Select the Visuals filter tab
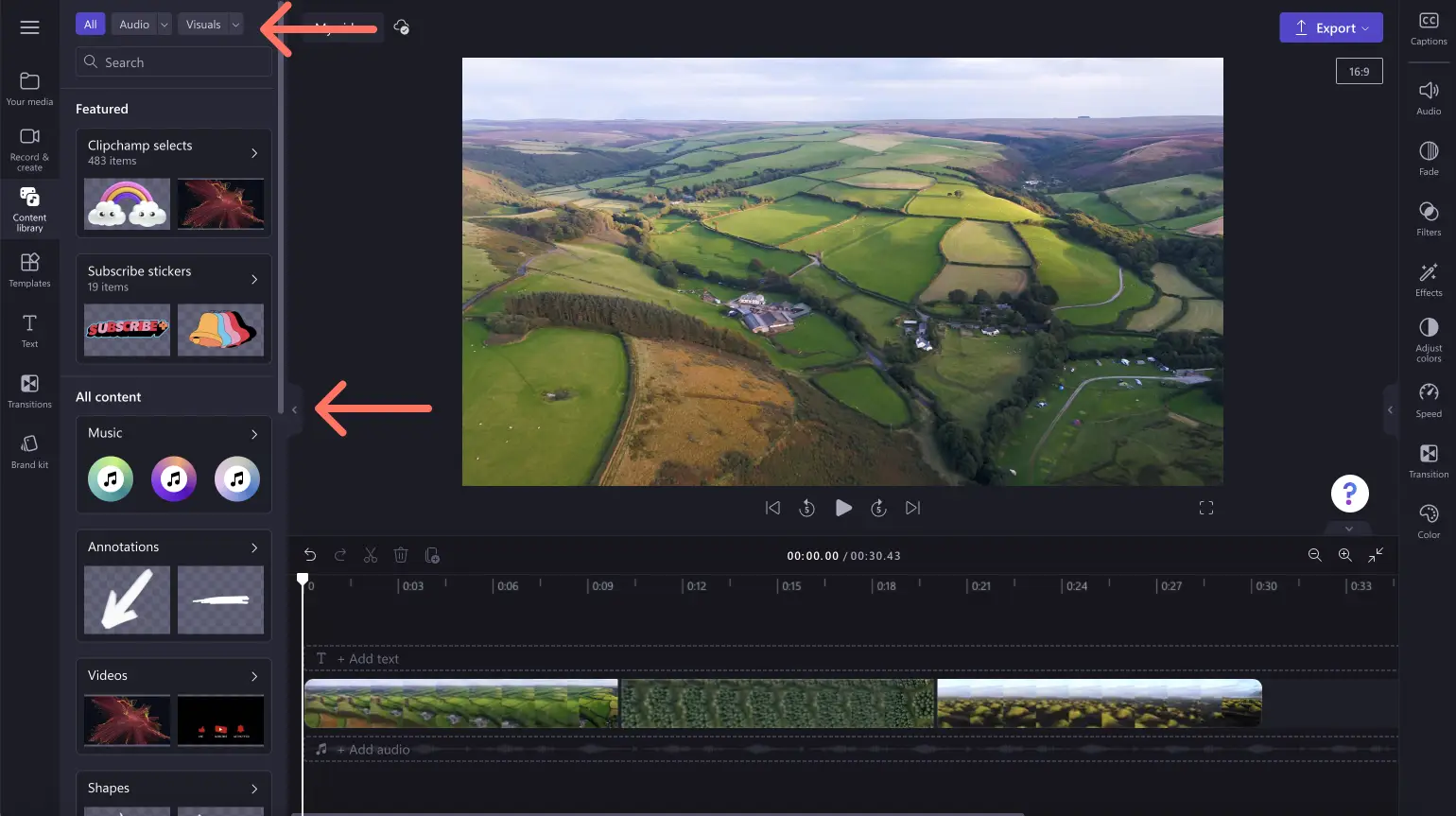1456x816 pixels. coord(203,25)
